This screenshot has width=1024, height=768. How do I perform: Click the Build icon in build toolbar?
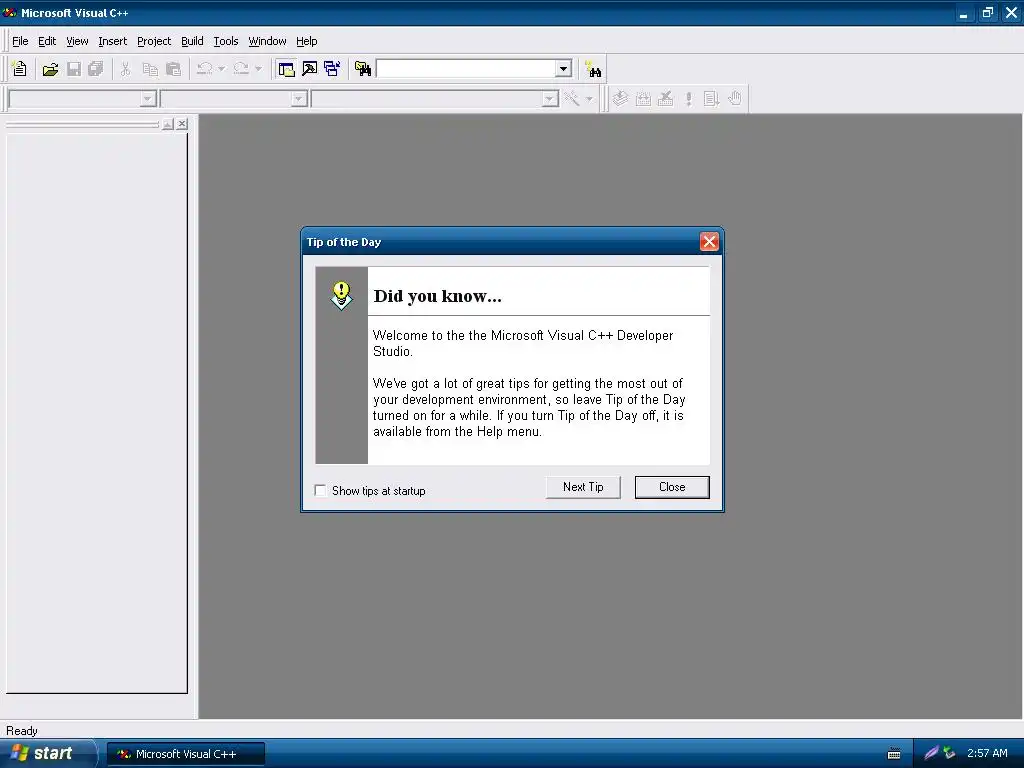(x=643, y=99)
